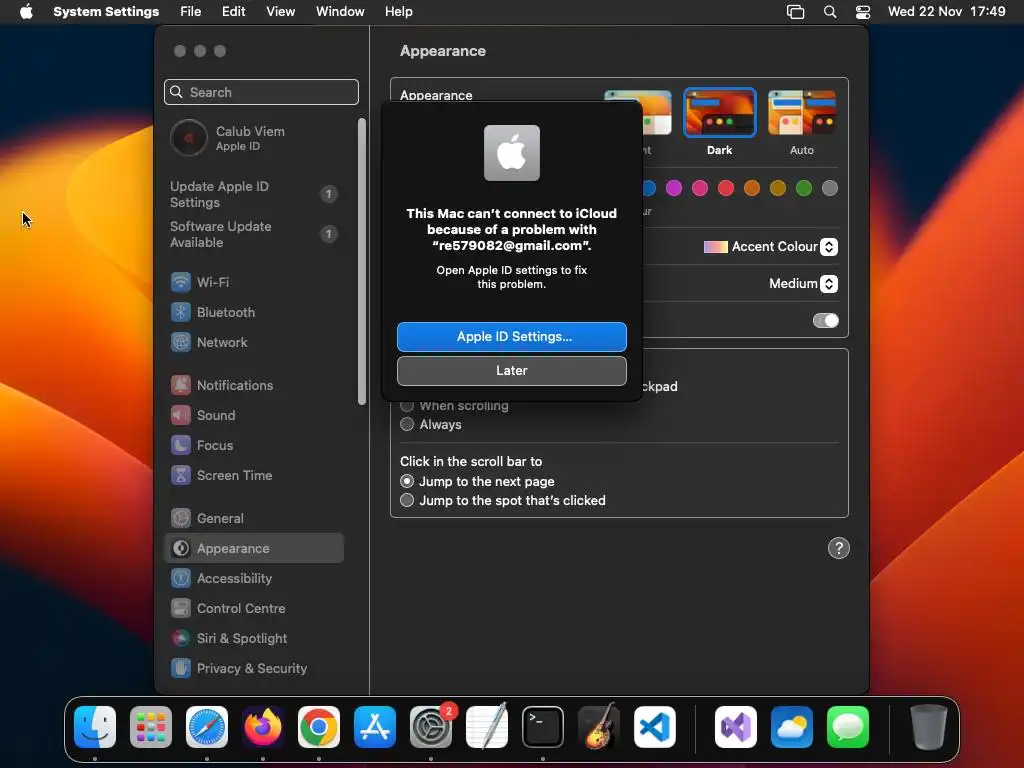The width and height of the screenshot is (1024, 768).
Task: Select the Dark appearance thumbnail
Action: pyautogui.click(x=720, y=112)
